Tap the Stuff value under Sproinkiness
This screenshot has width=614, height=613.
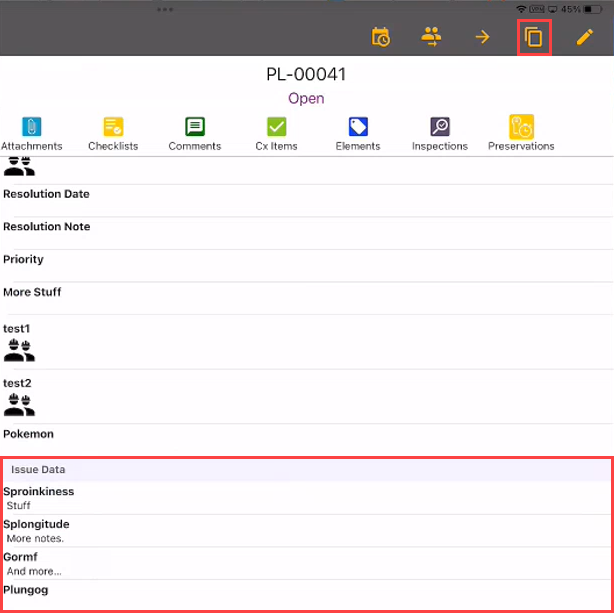tap(18, 506)
